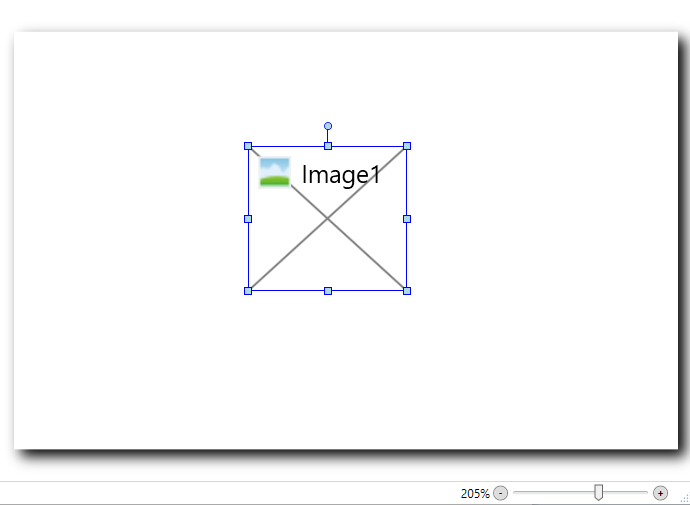Click the bottom-right resize handle of Image1
The height and width of the screenshot is (505, 690).
[x=407, y=291]
